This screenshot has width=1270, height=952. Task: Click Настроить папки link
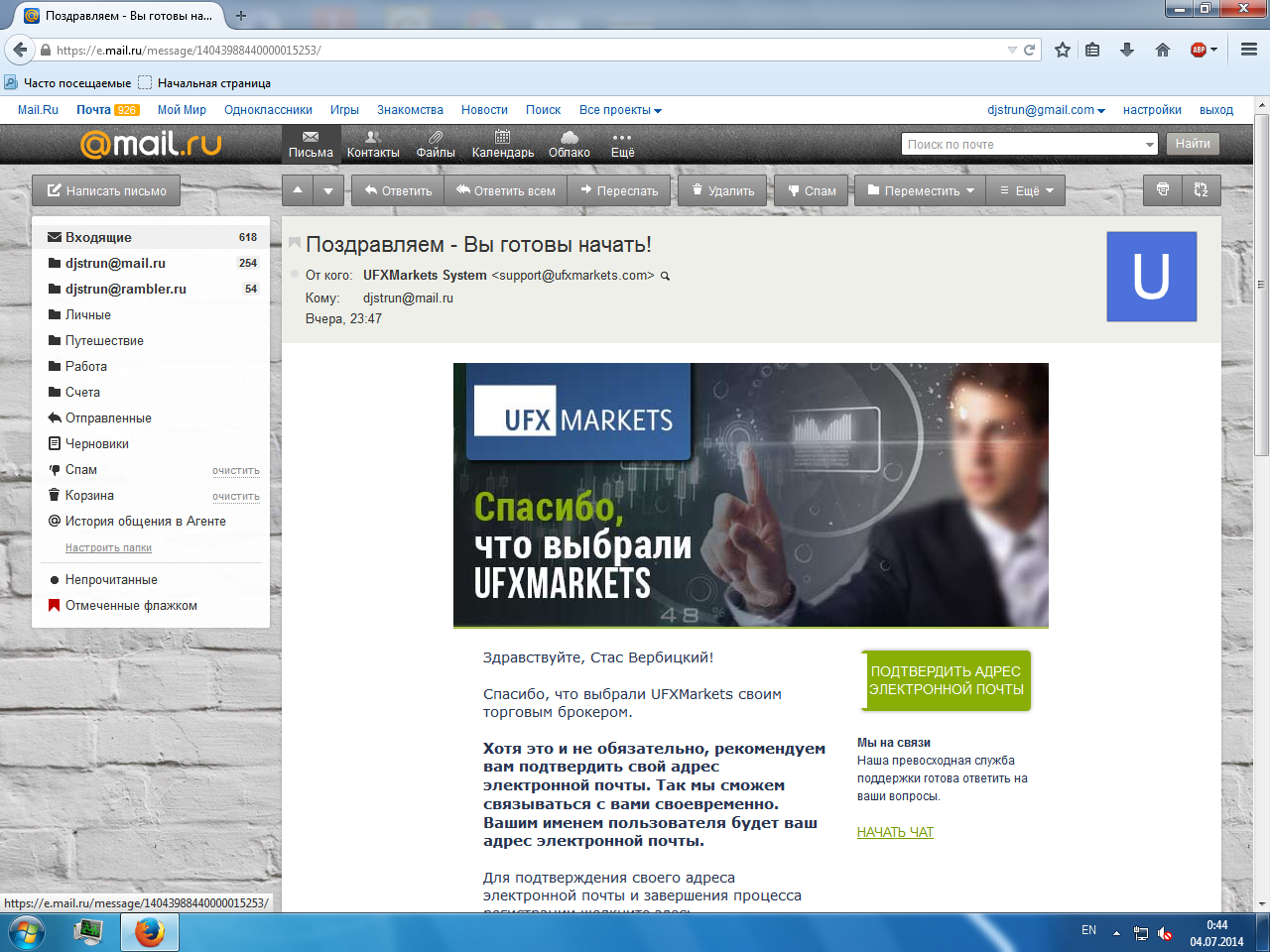108,547
